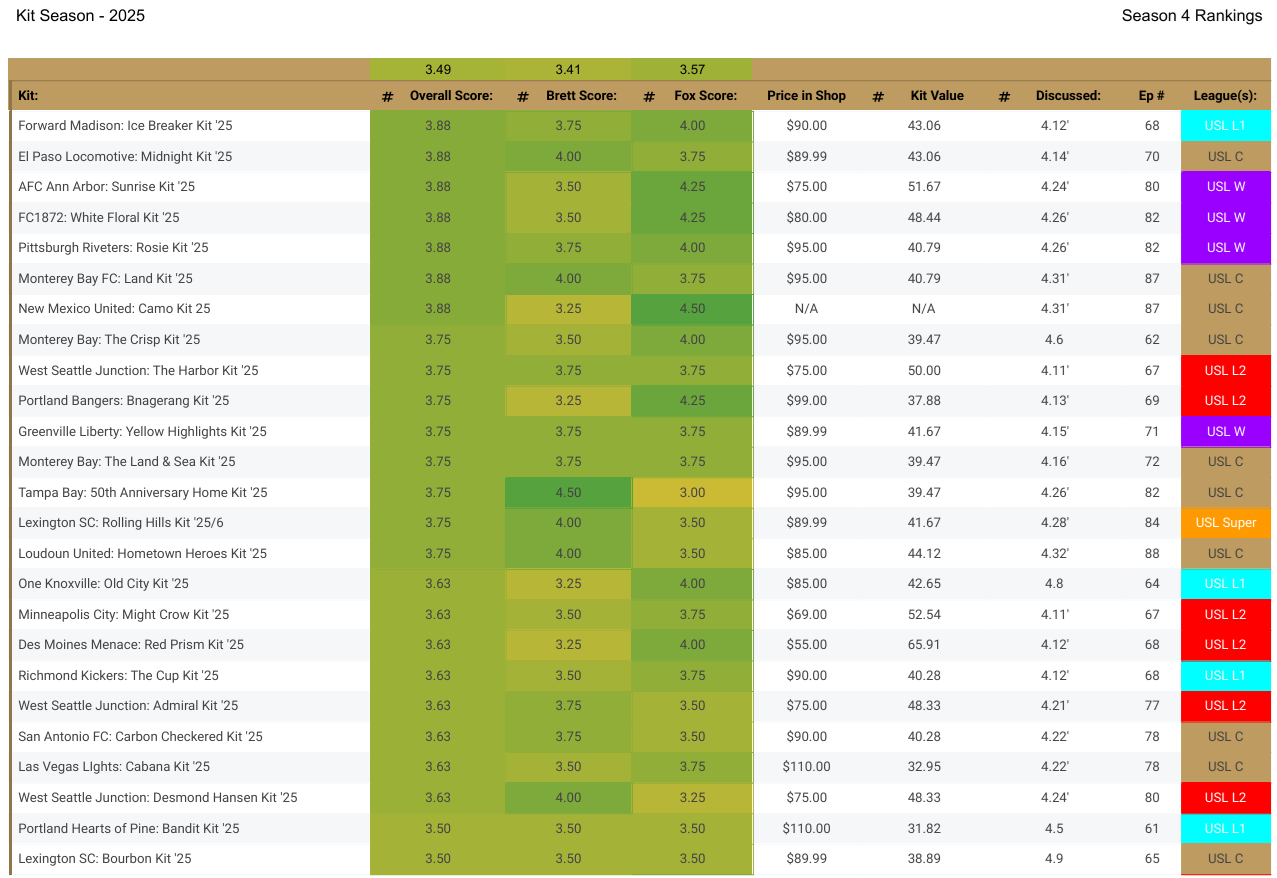
Task: Click the orange USL Super league cell
Action: click(1225, 523)
